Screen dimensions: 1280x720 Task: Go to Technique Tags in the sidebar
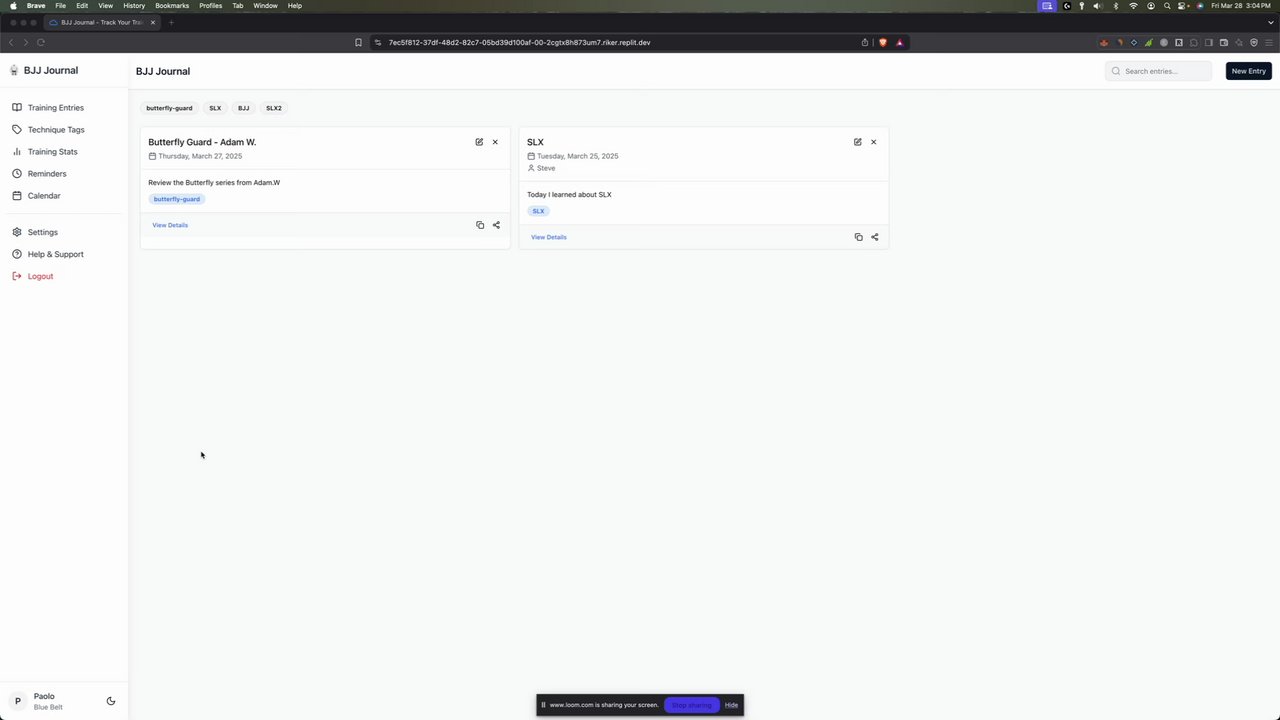coord(64,130)
